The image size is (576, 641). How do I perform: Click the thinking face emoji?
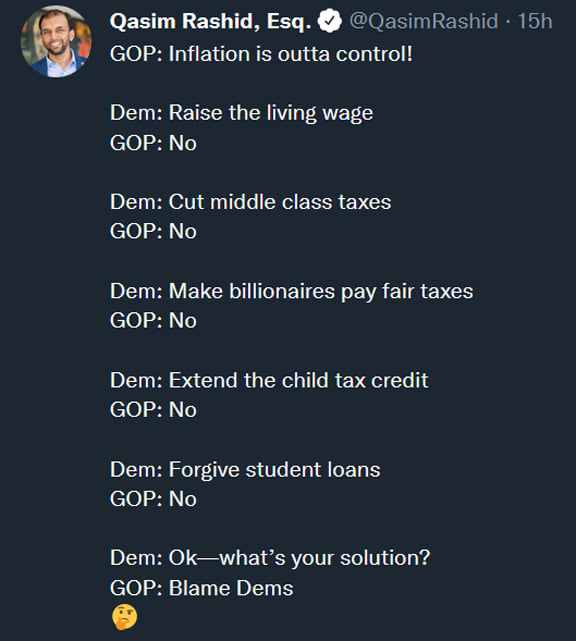coord(124,616)
